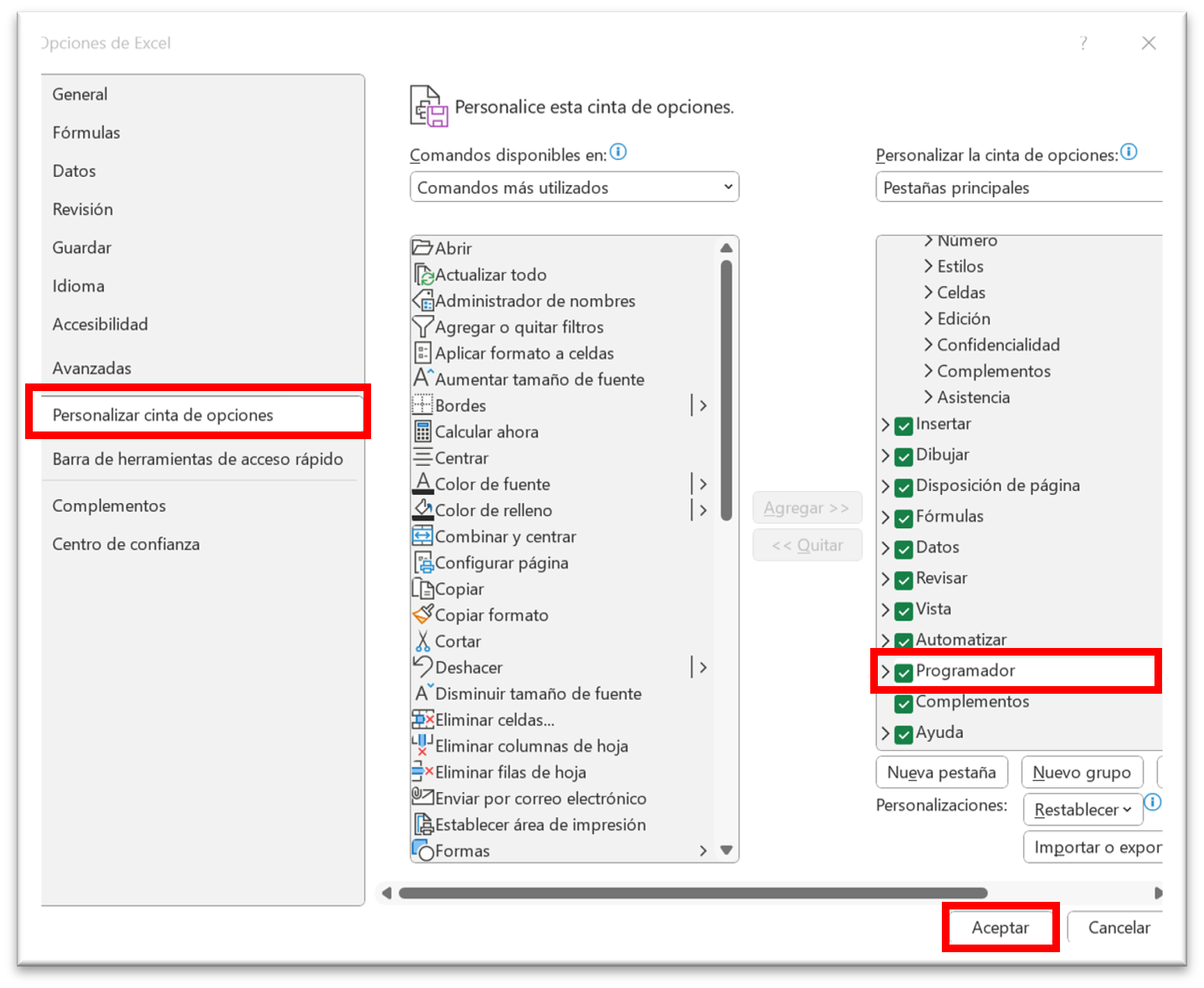The image size is (1204, 988).
Task: Toggle the Datos tab checkbox
Action: click(904, 549)
